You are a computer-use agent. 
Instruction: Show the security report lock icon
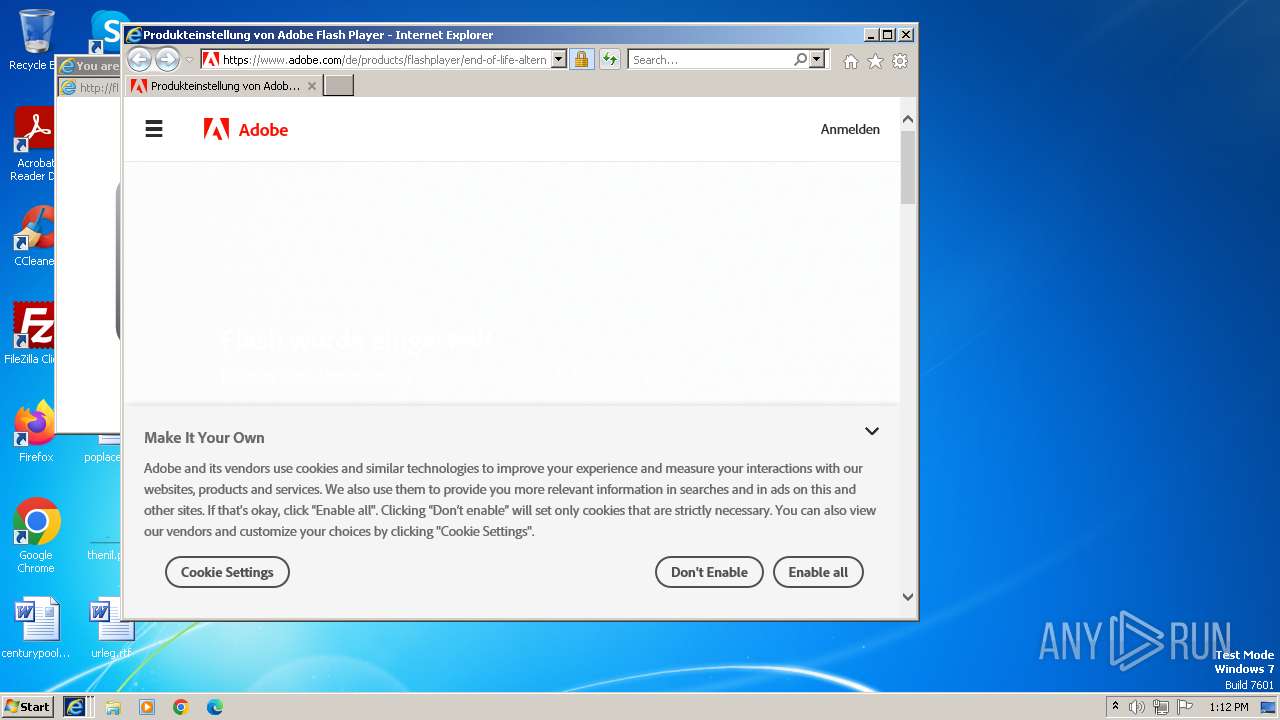581,60
